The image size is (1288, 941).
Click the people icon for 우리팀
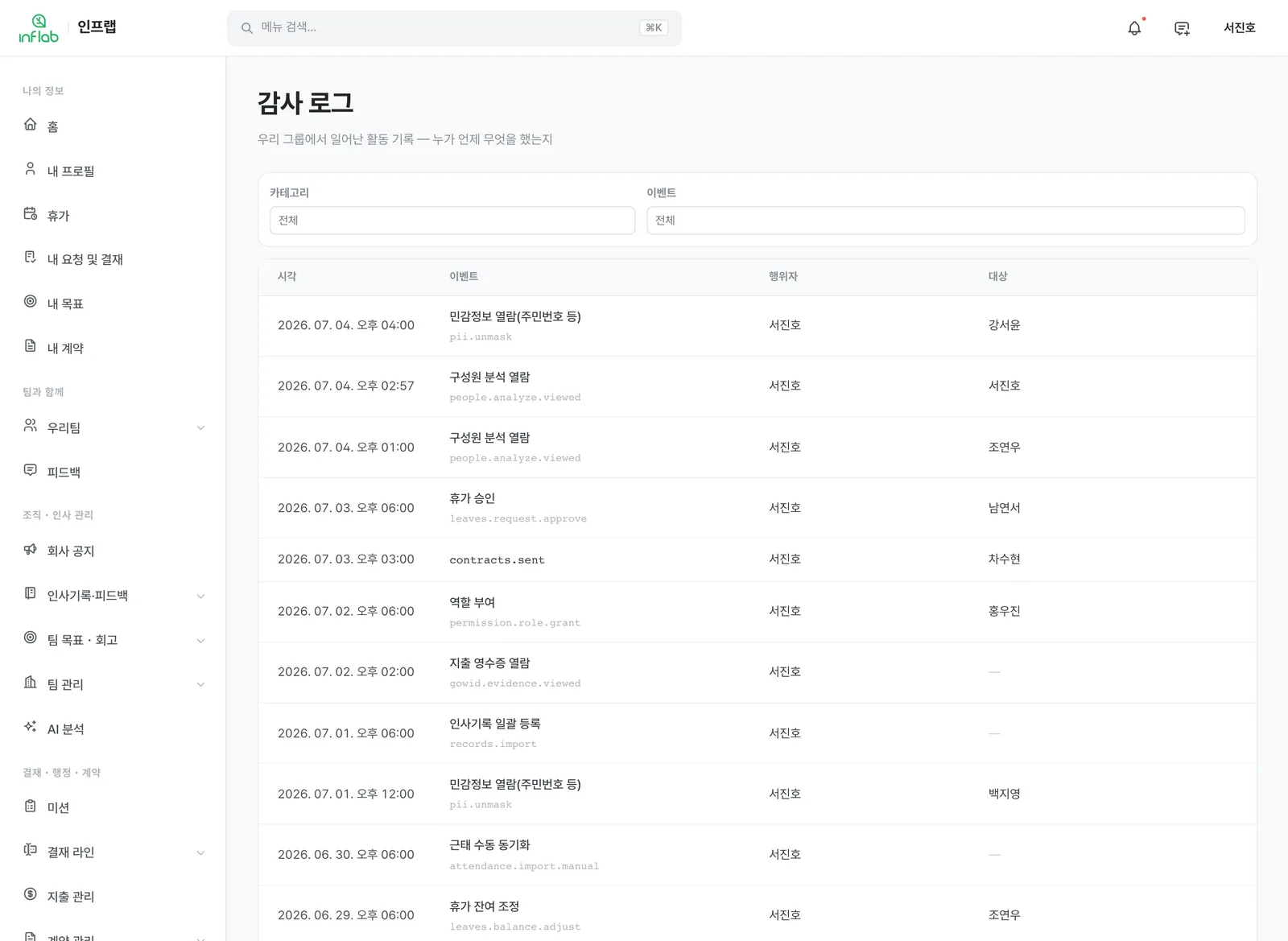[x=31, y=426]
